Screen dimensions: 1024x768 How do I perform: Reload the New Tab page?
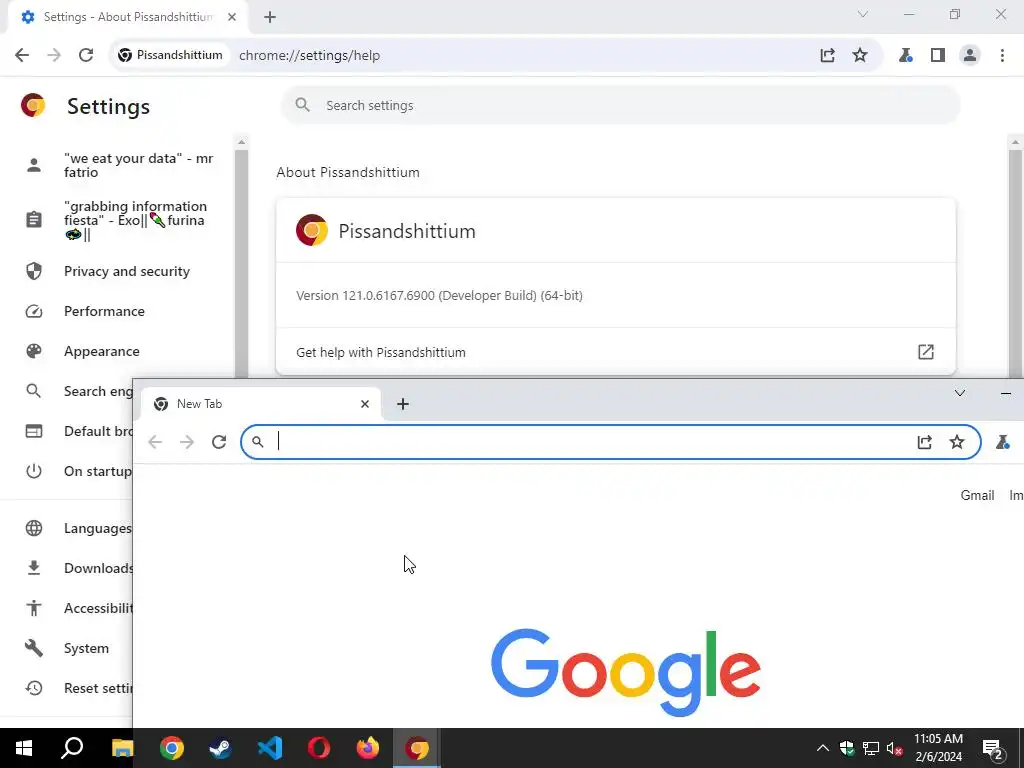pyautogui.click(x=219, y=442)
